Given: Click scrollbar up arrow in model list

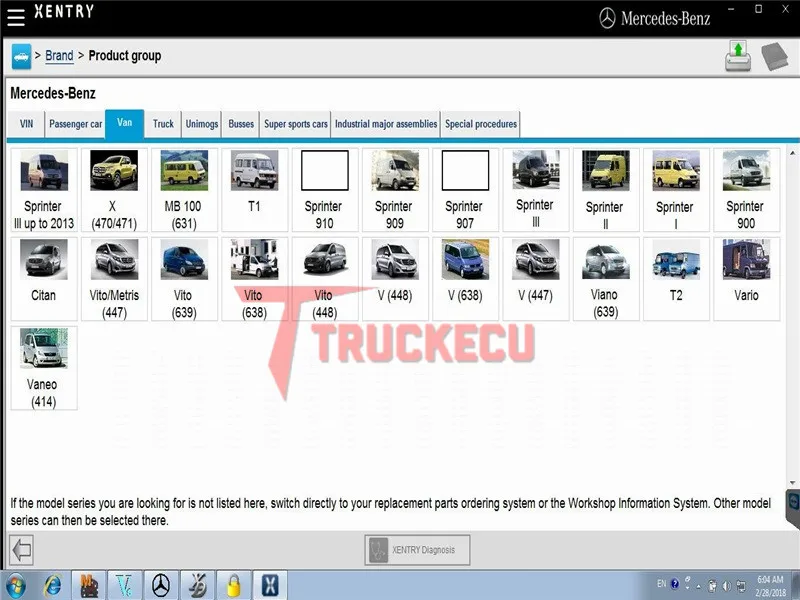Looking at the screenshot, I should tap(792, 153).
